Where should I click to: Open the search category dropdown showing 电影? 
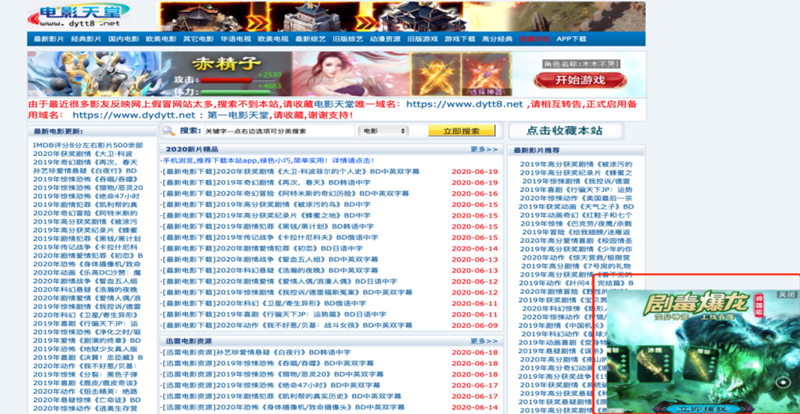[x=383, y=131]
